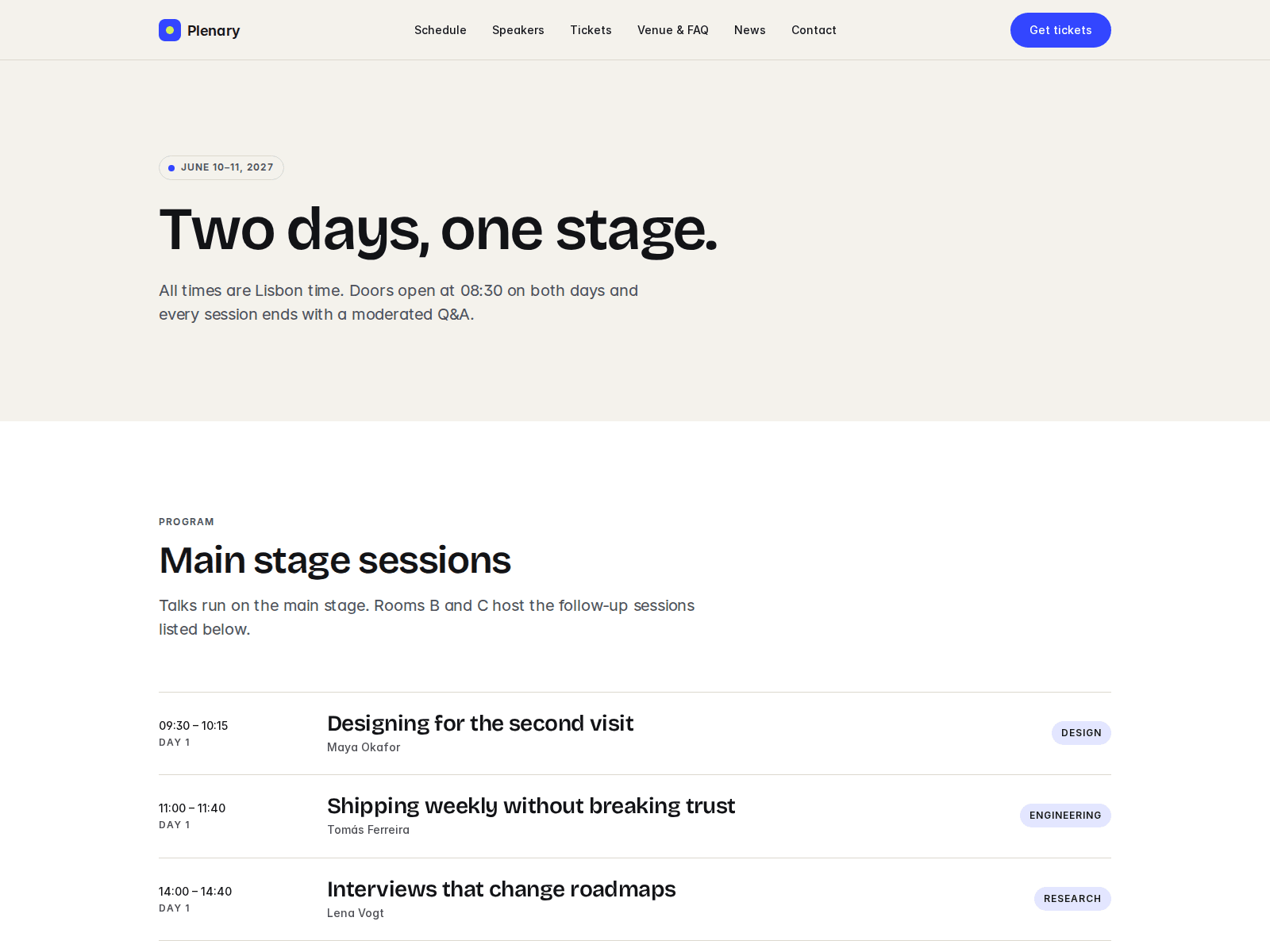Open Shipping weekly without breaking trust session
The image size is (1270, 952).
coord(531,806)
